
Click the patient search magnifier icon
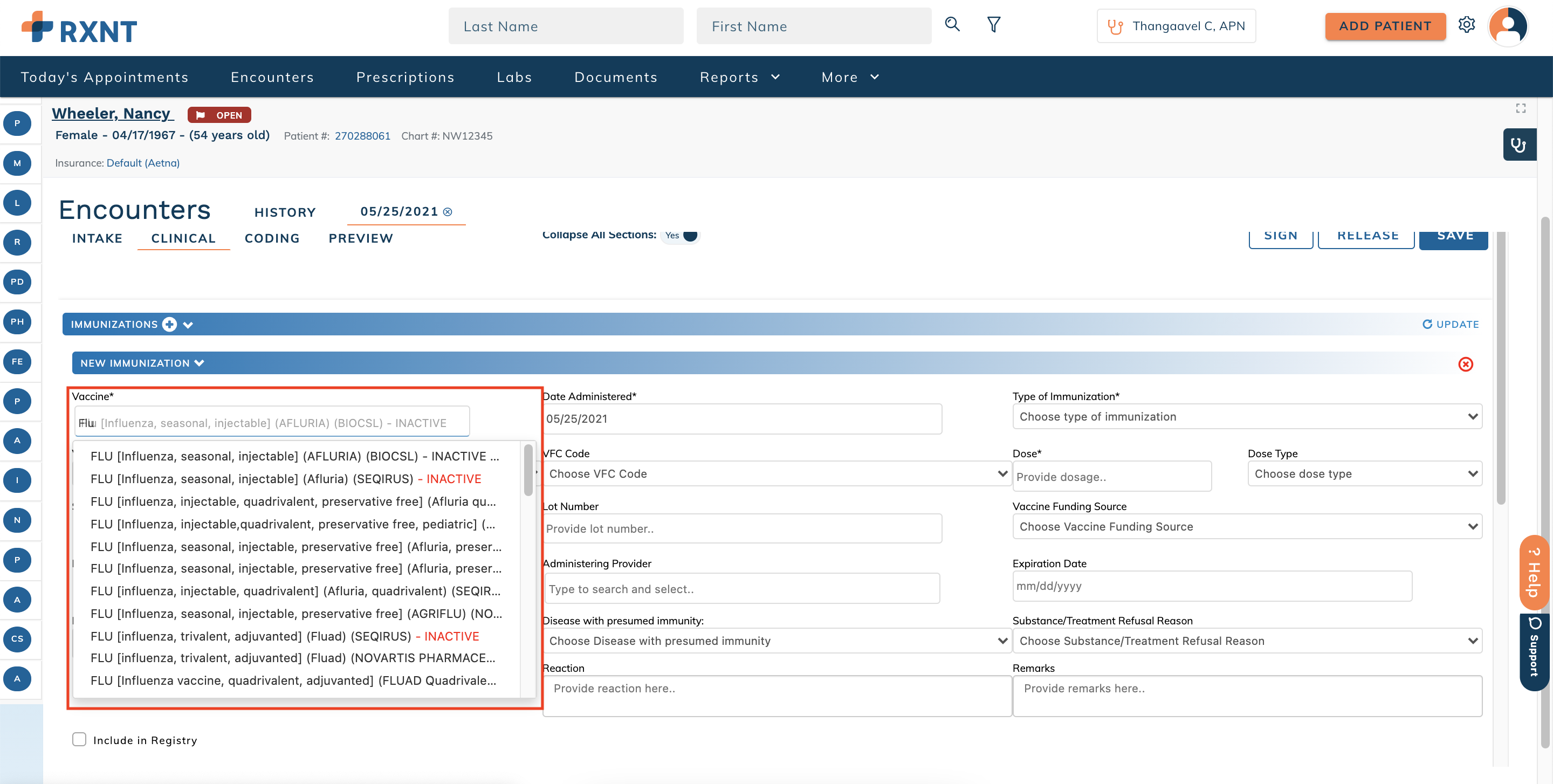pos(952,24)
